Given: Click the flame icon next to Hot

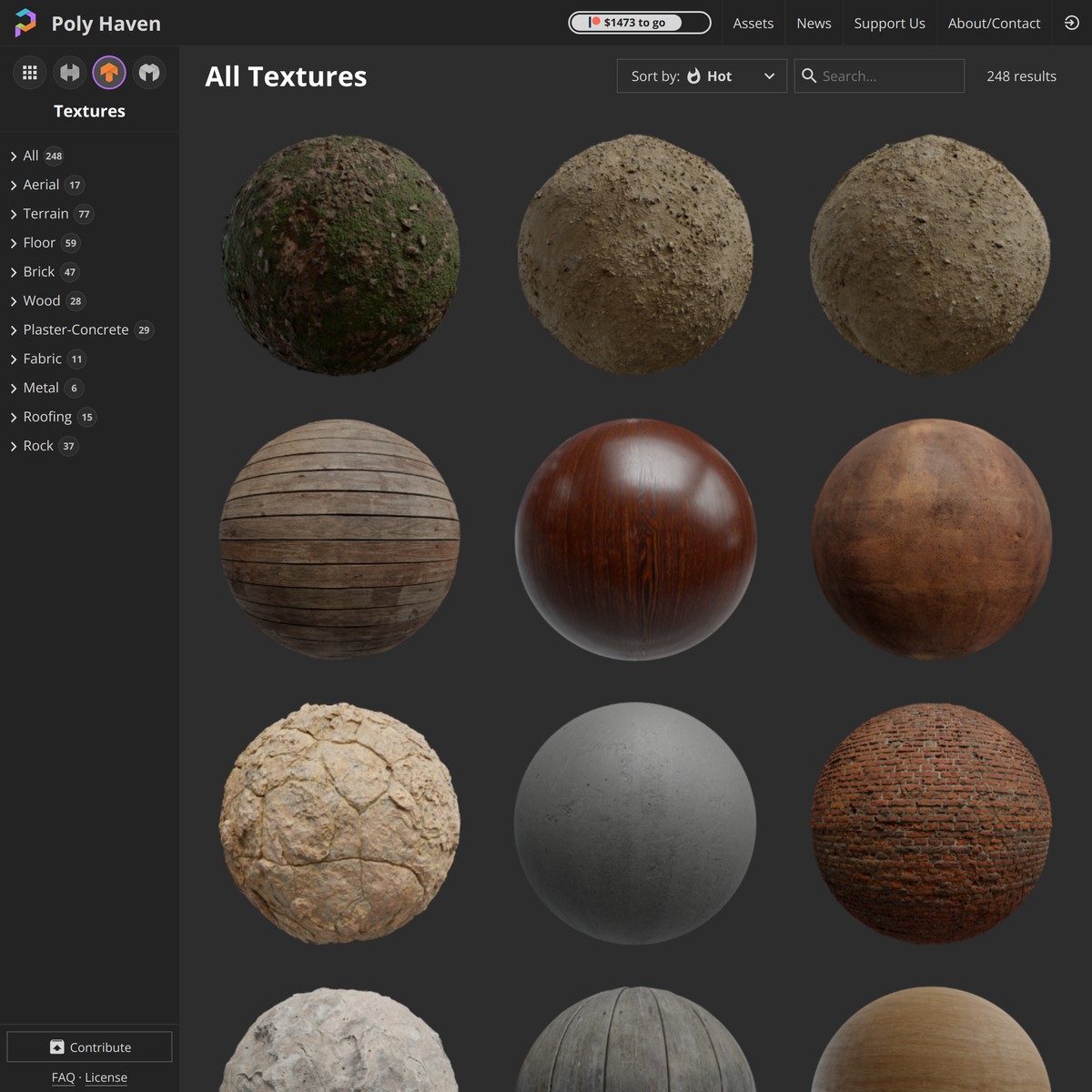Looking at the screenshot, I should pos(693,76).
